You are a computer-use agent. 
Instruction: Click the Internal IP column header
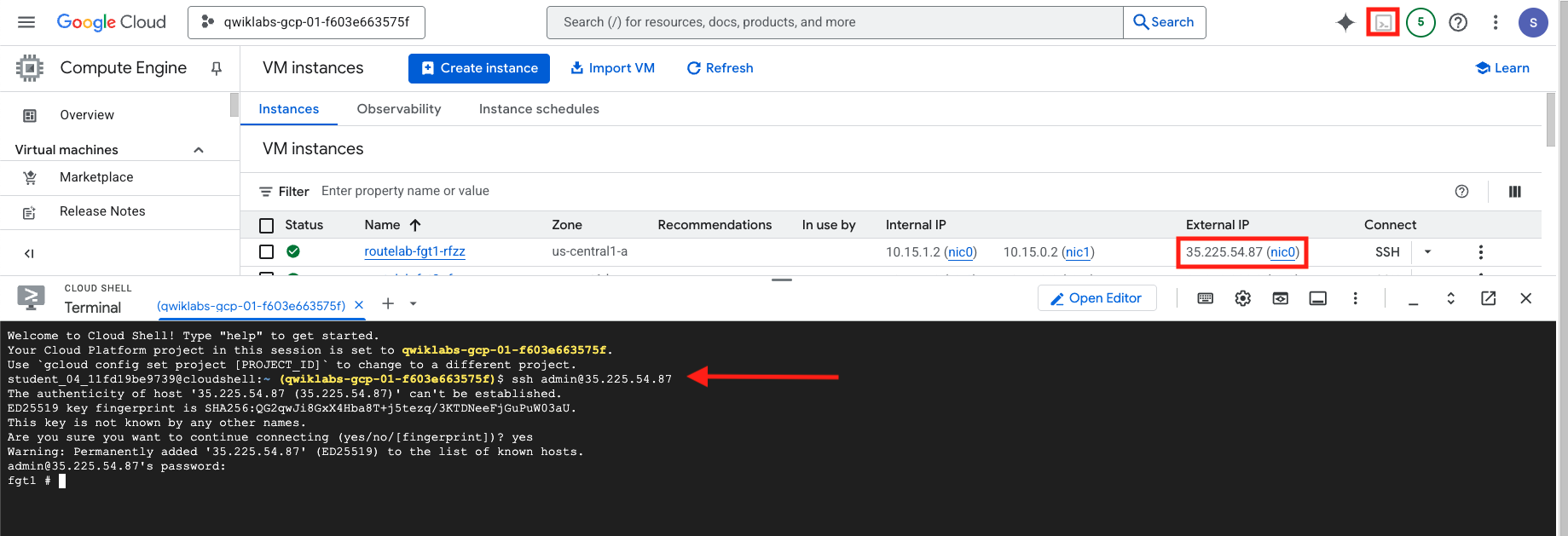916,225
